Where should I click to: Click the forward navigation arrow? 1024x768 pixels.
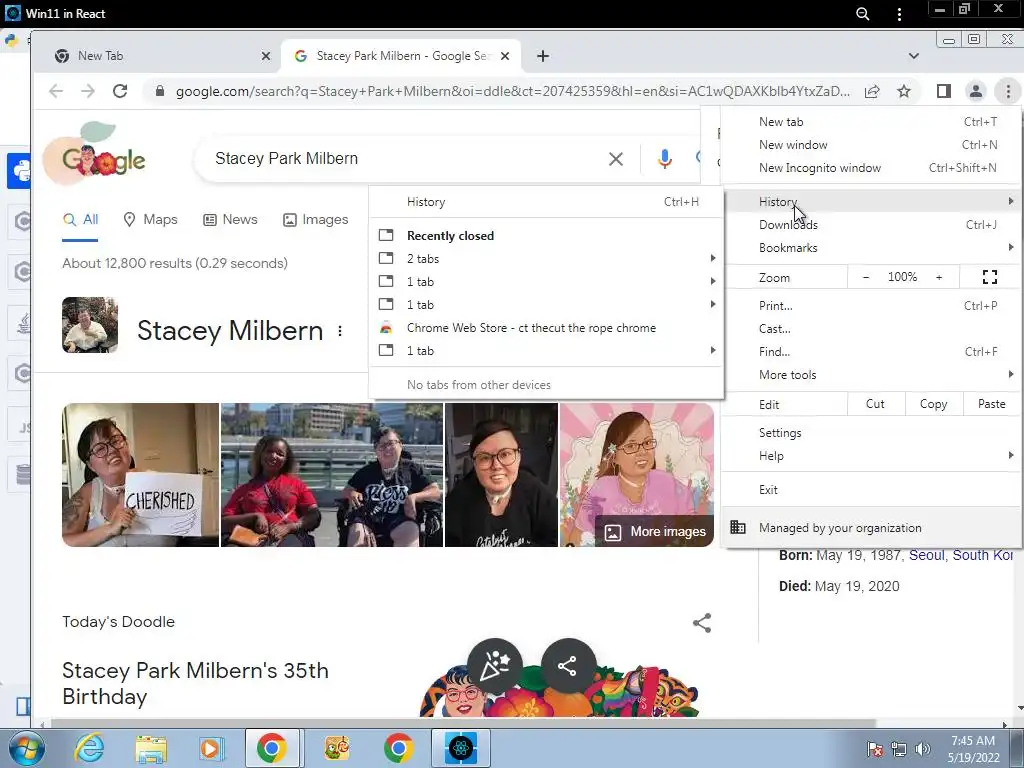(88, 91)
